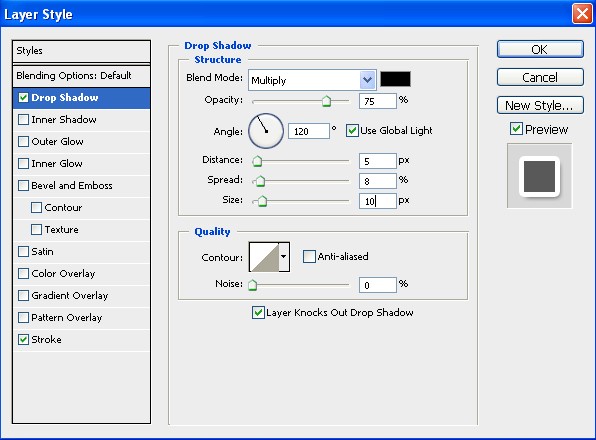Click the New Style... button
This screenshot has height=440, width=596.
(x=540, y=105)
